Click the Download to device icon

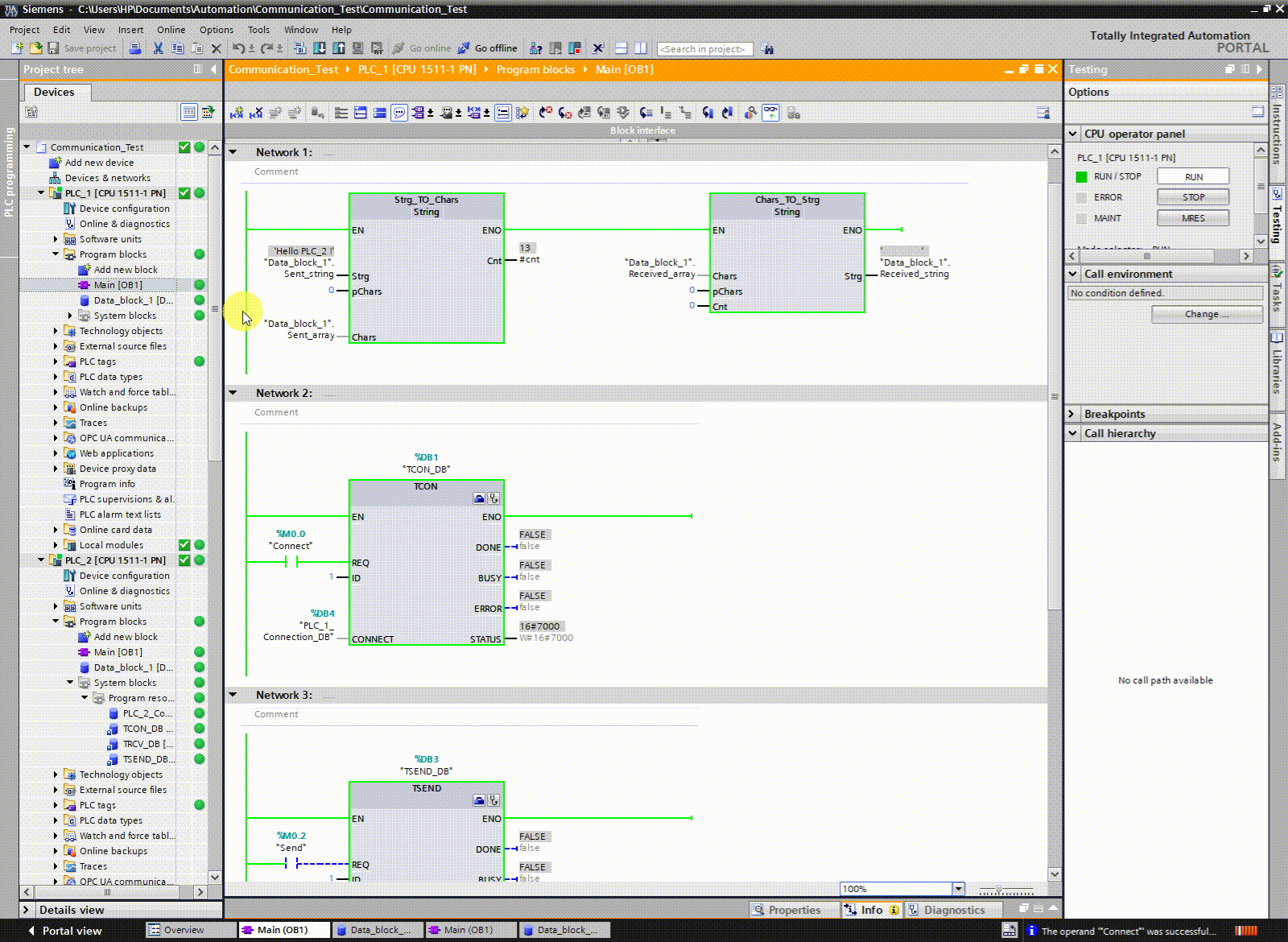(320, 48)
